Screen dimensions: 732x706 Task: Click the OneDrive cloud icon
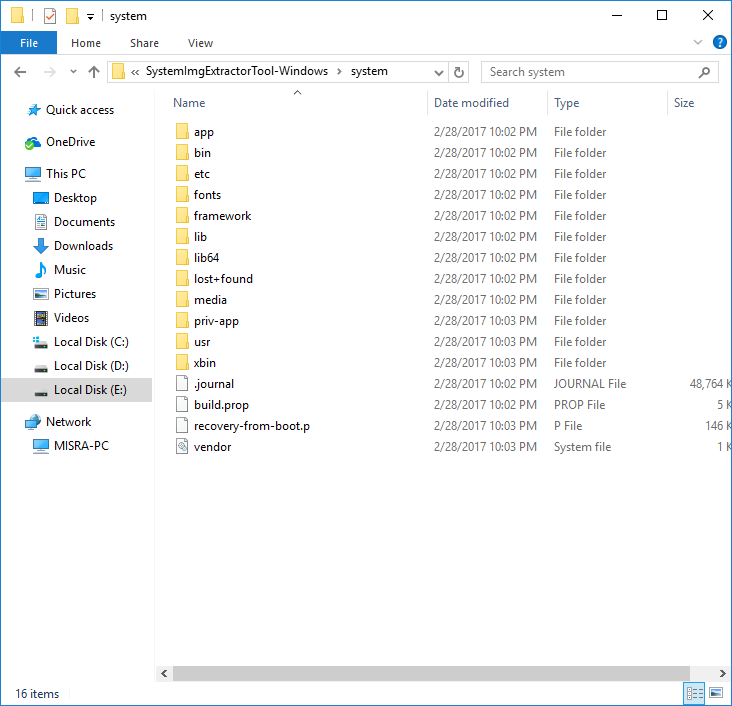pyautogui.click(x=33, y=143)
